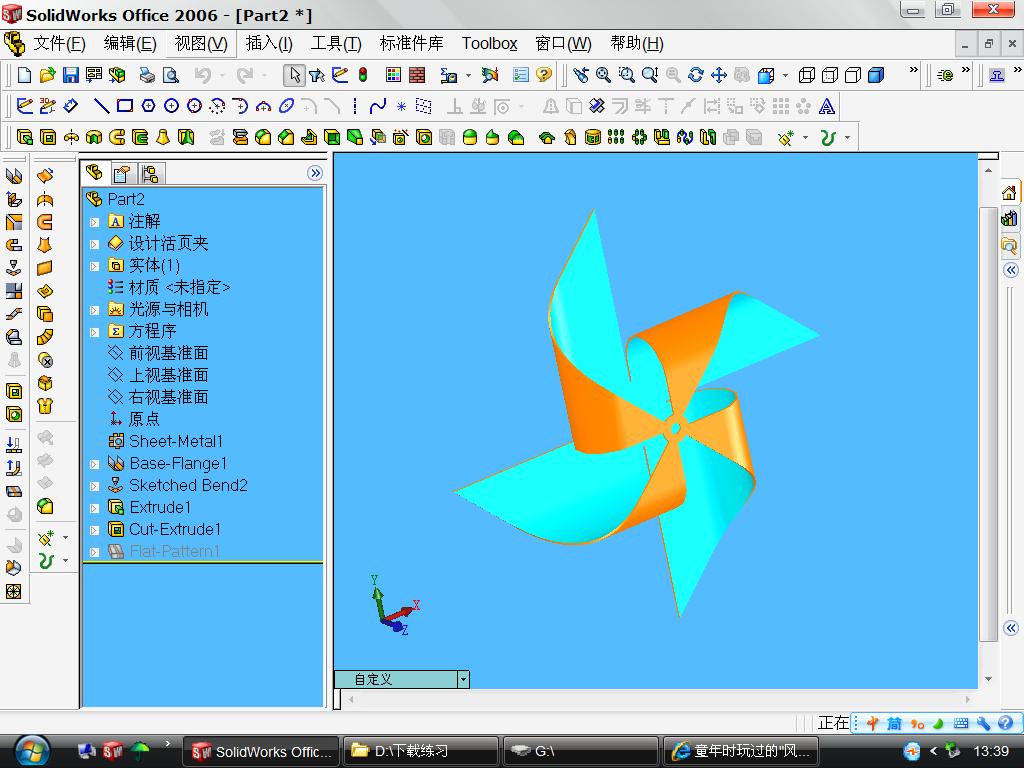Screen dimensions: 1024x768
Task: Toggle Wireframe display mode
Action: (807, 75)
